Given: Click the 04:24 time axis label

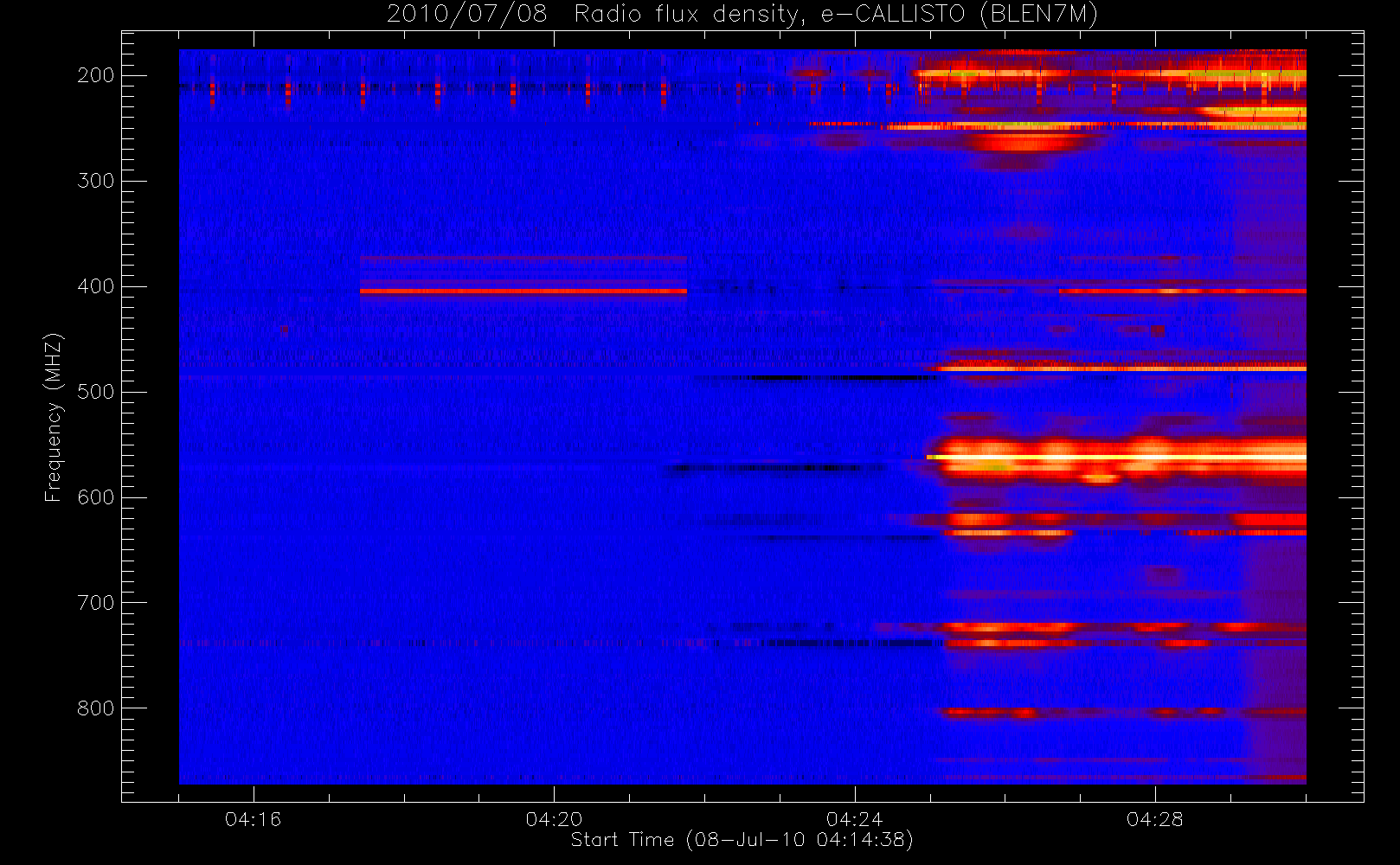Looking at the screenshot, I should coord(855,819).
